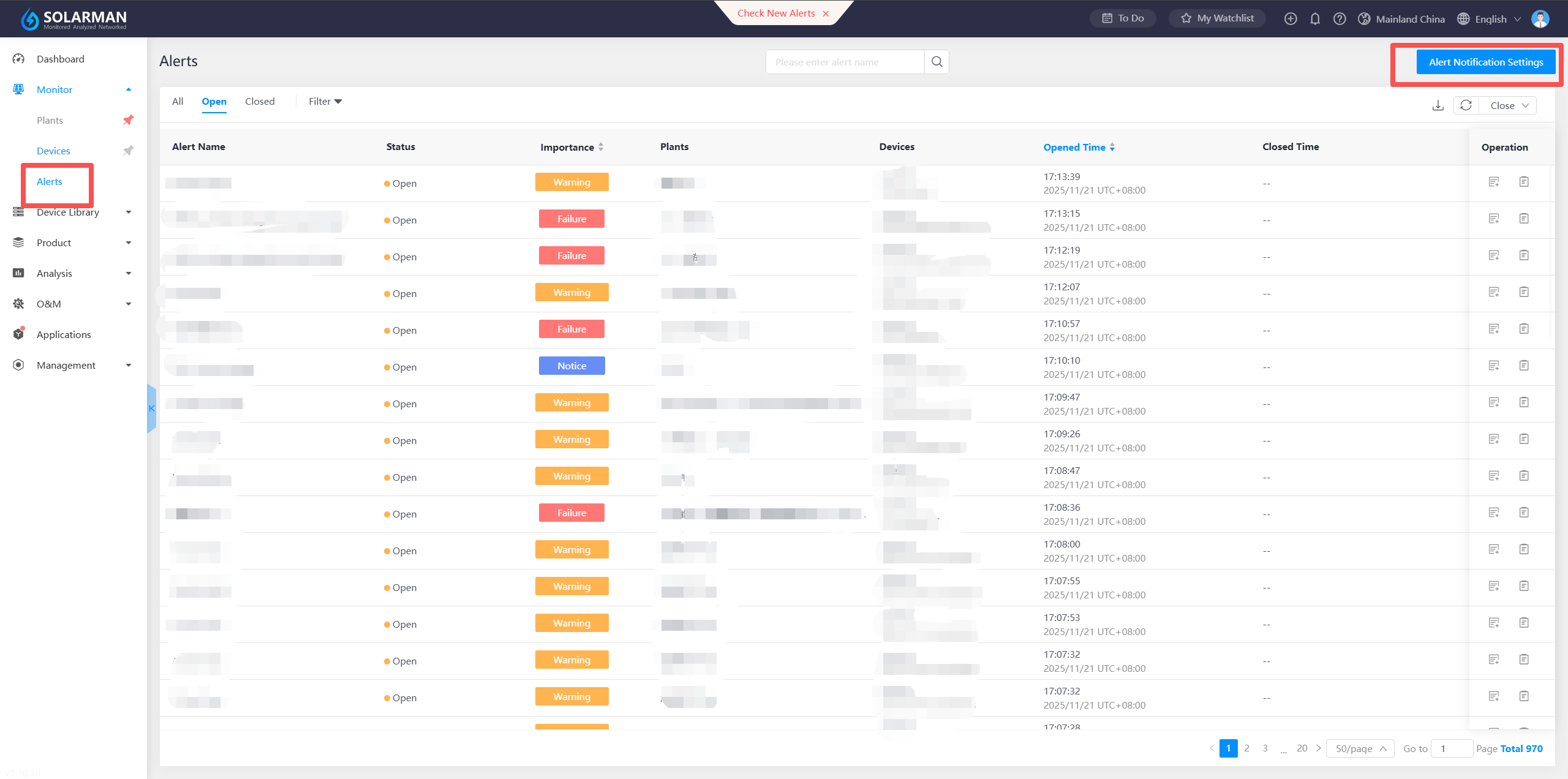Toggle the pin beside Devices
This screenshot has height=779, width=1568.
128,151
